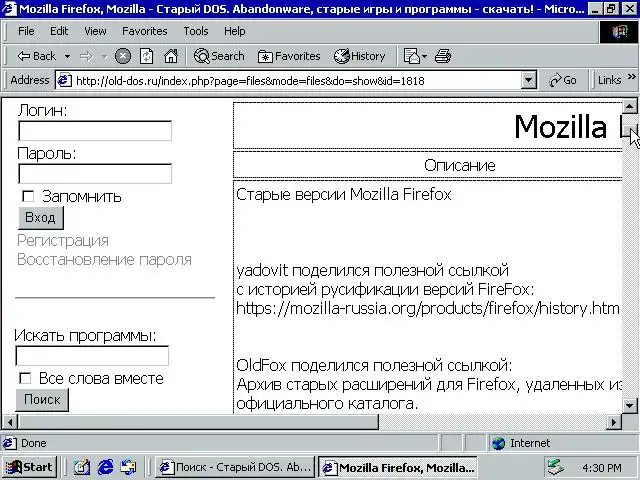Go back with the Back arrow button
640x480 pixels.
click(36, 56)
